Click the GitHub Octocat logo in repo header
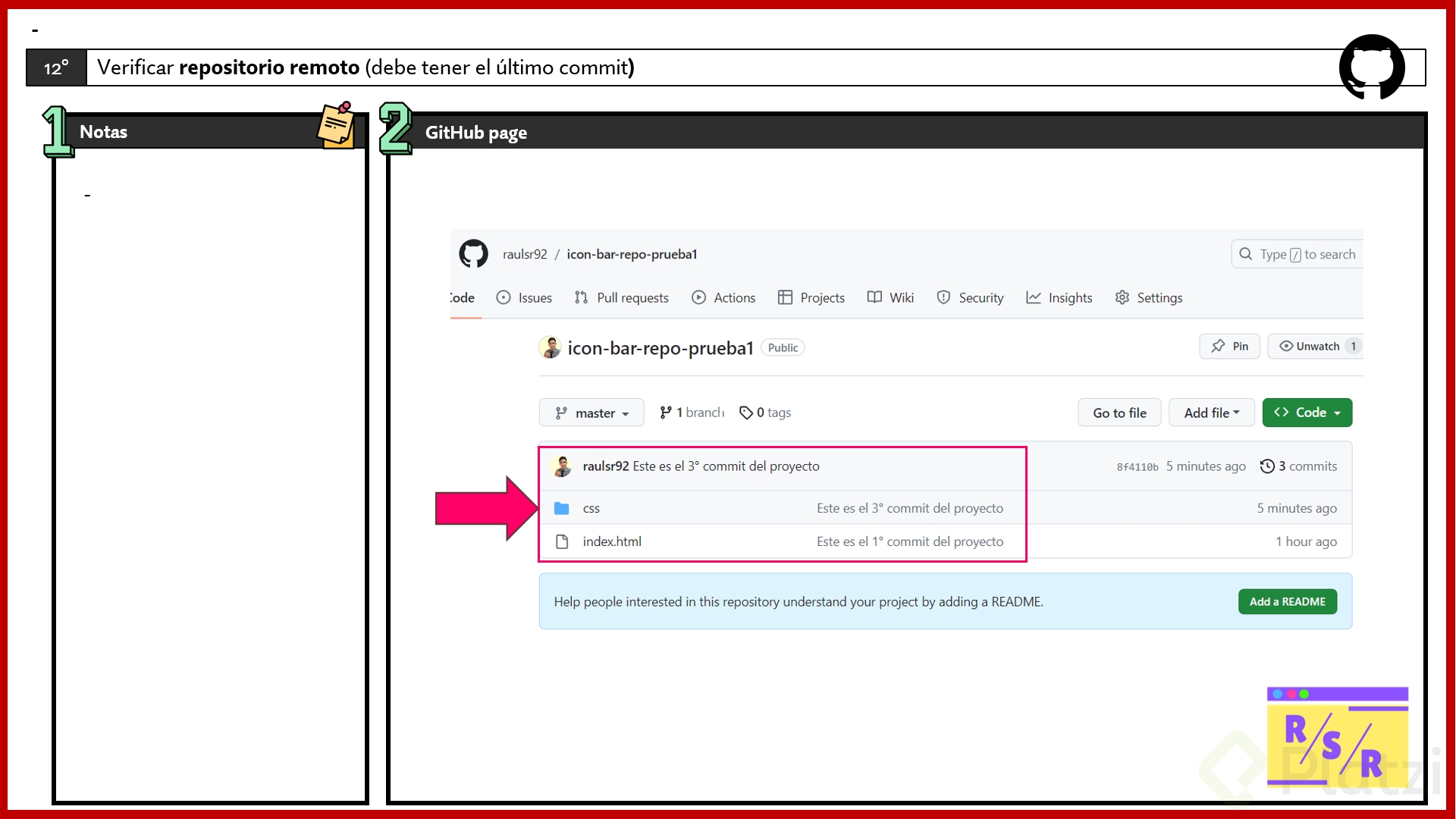Image resolution: width=1456 pixels, height=819 pixels. coord(473,254)
